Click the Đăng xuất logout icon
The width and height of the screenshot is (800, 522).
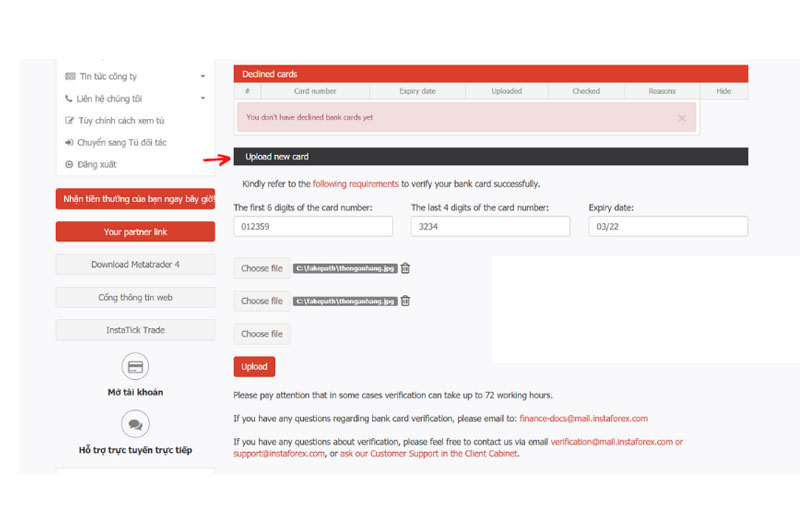coord(69,164)
